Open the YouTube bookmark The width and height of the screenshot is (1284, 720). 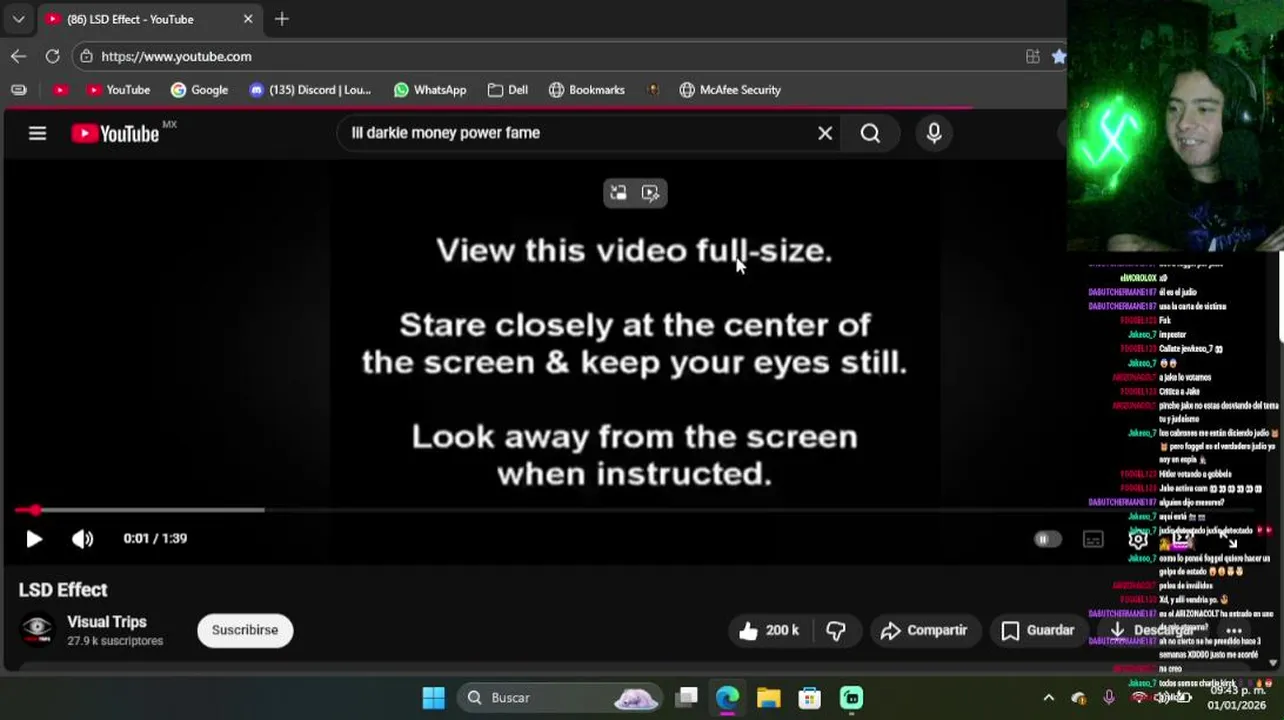pyautogui.click(x=118, y=90)
